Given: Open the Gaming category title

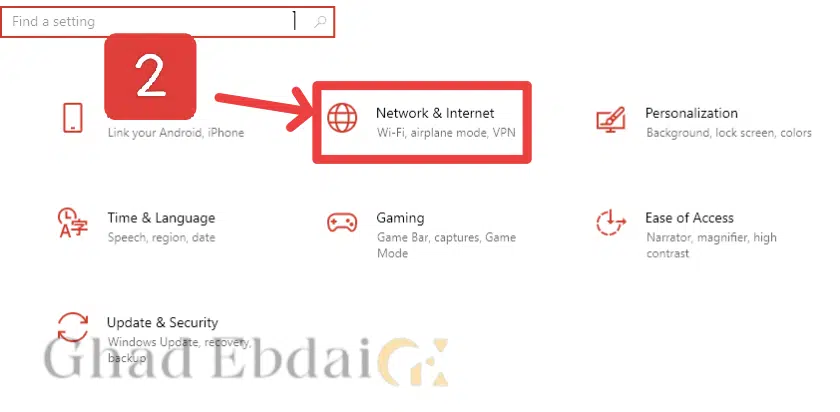Looking at the screenshot, I should tap(400, 218).
